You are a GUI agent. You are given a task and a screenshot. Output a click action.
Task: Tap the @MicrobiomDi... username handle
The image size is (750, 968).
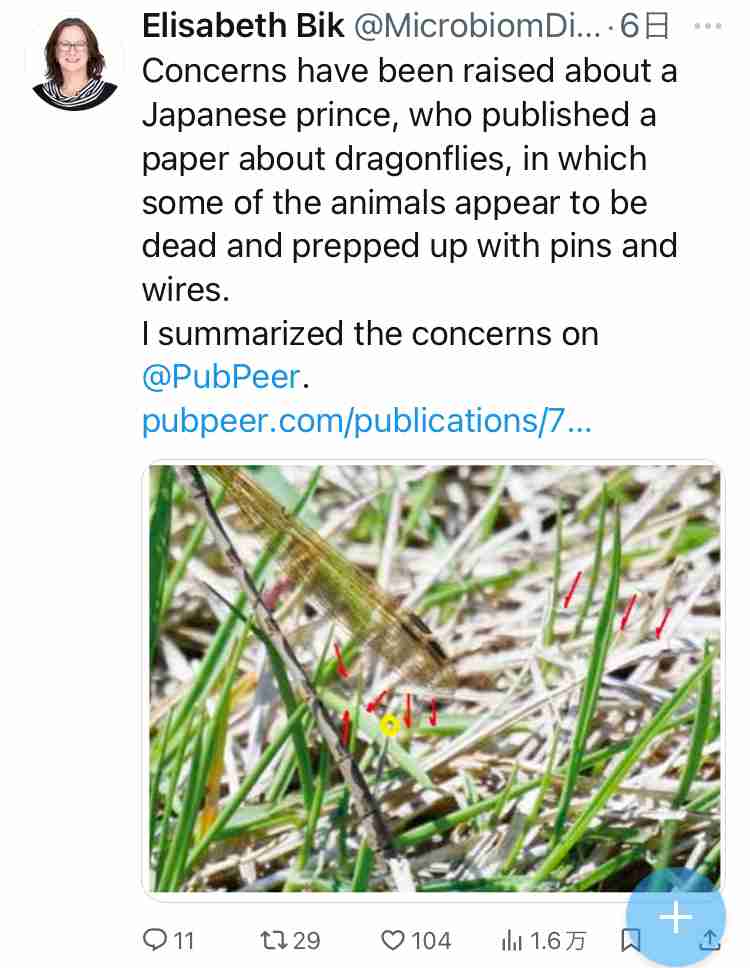(x=478, y=27)
